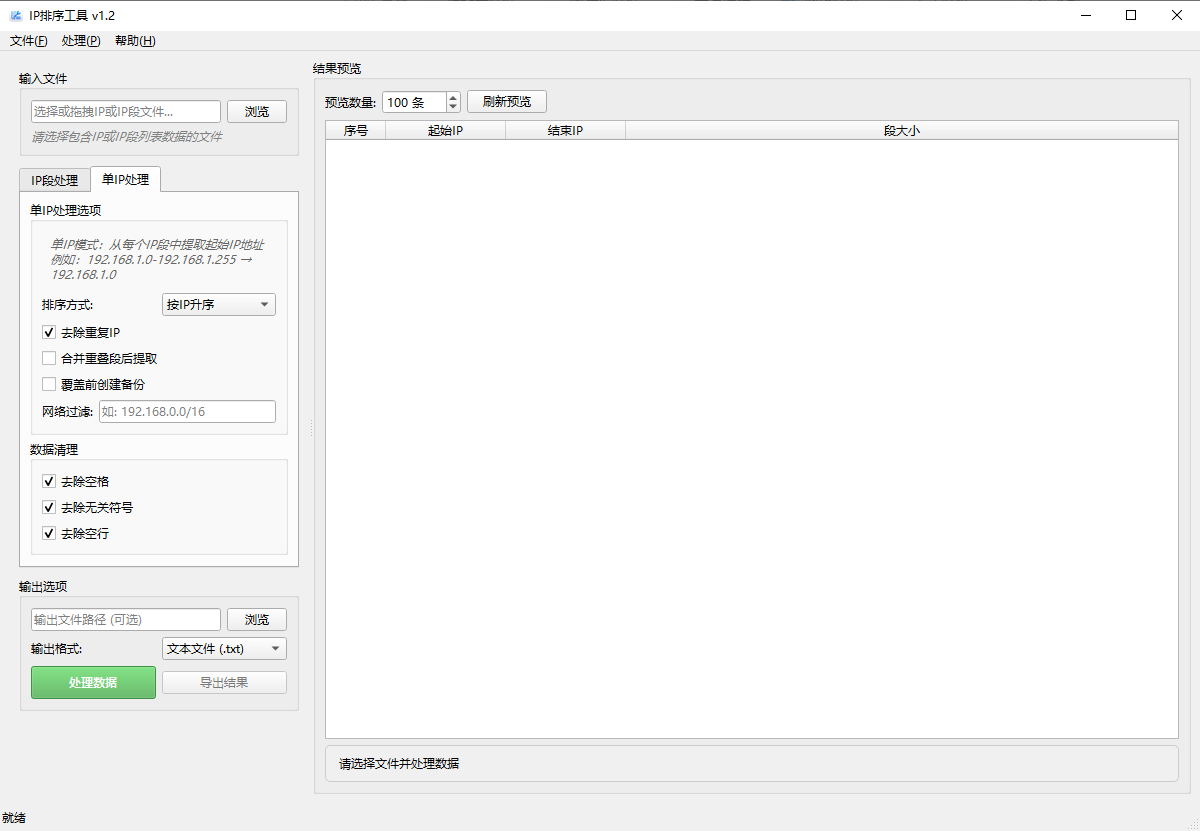The image size is (1200, 831).
Task: Check the 覆盖前创建备份 checkbox
Action: [49, 384]
